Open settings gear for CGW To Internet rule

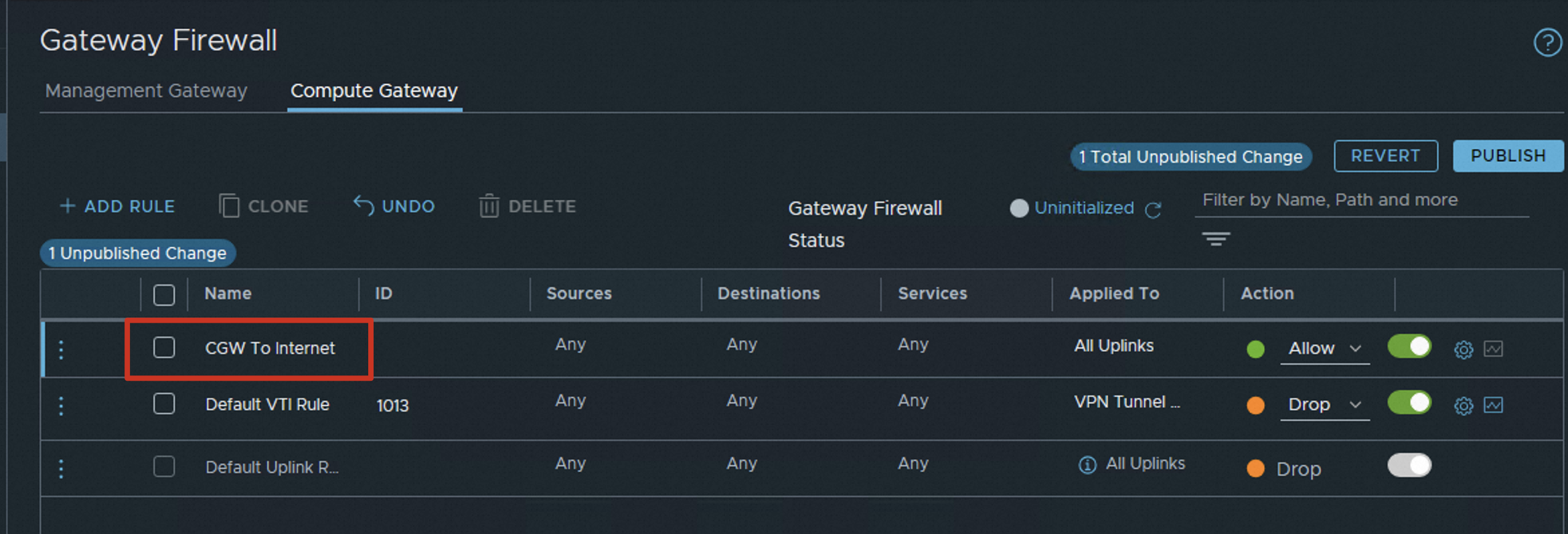[1464, 349]
